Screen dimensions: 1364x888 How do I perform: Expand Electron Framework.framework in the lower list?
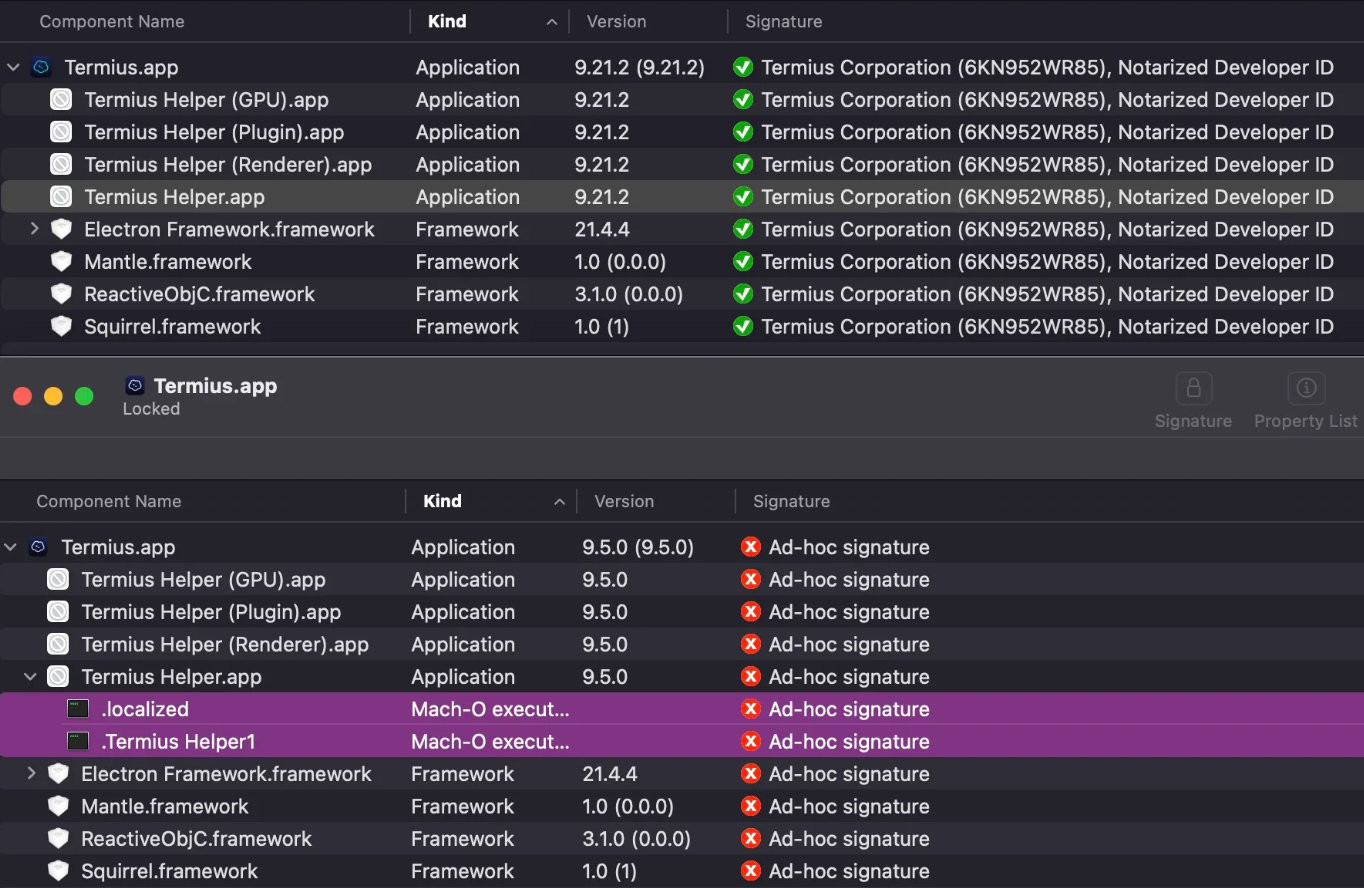[x=31, y=773]
